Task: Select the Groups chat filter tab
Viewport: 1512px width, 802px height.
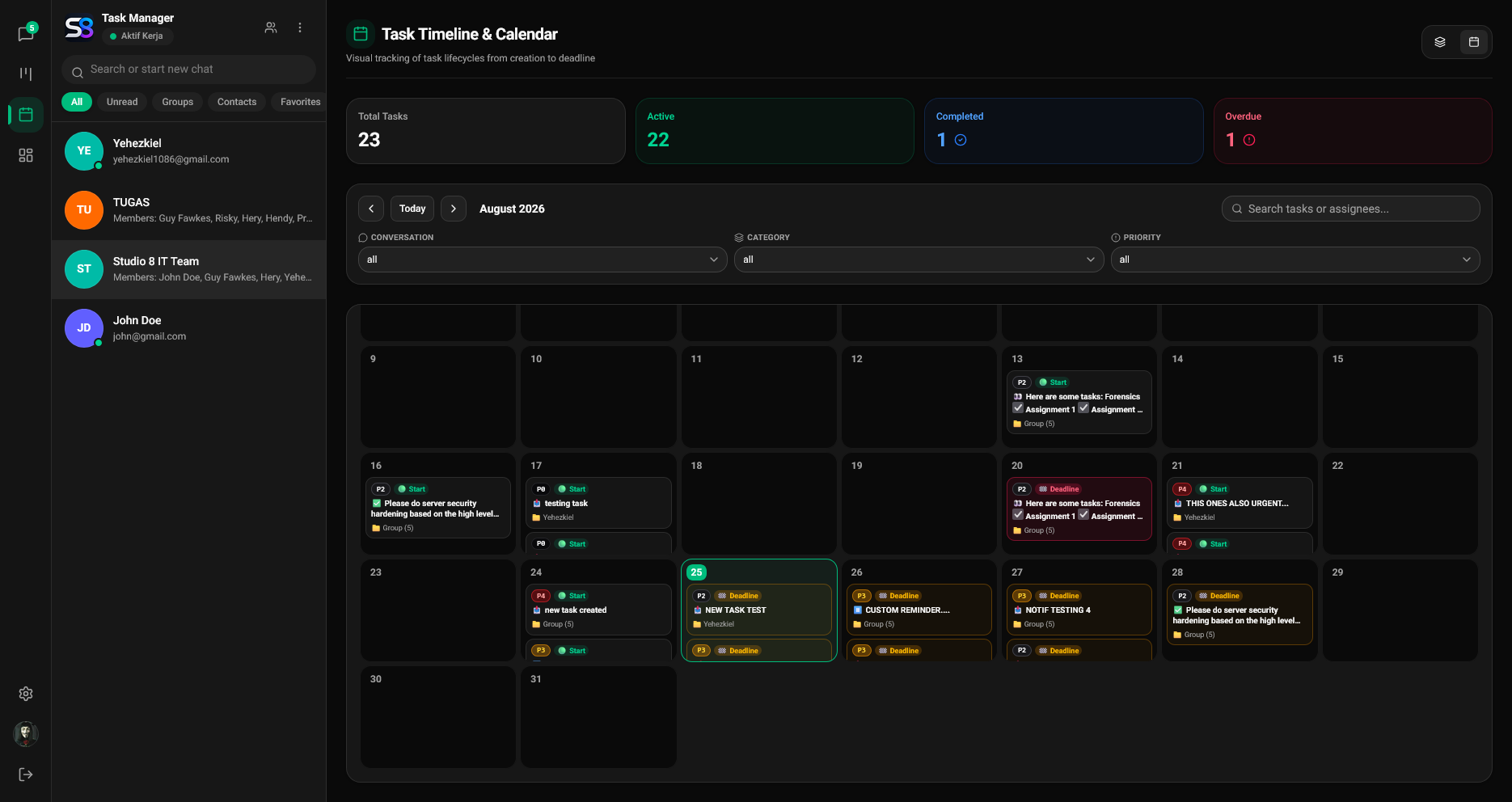Action: [x=177, y=102]
